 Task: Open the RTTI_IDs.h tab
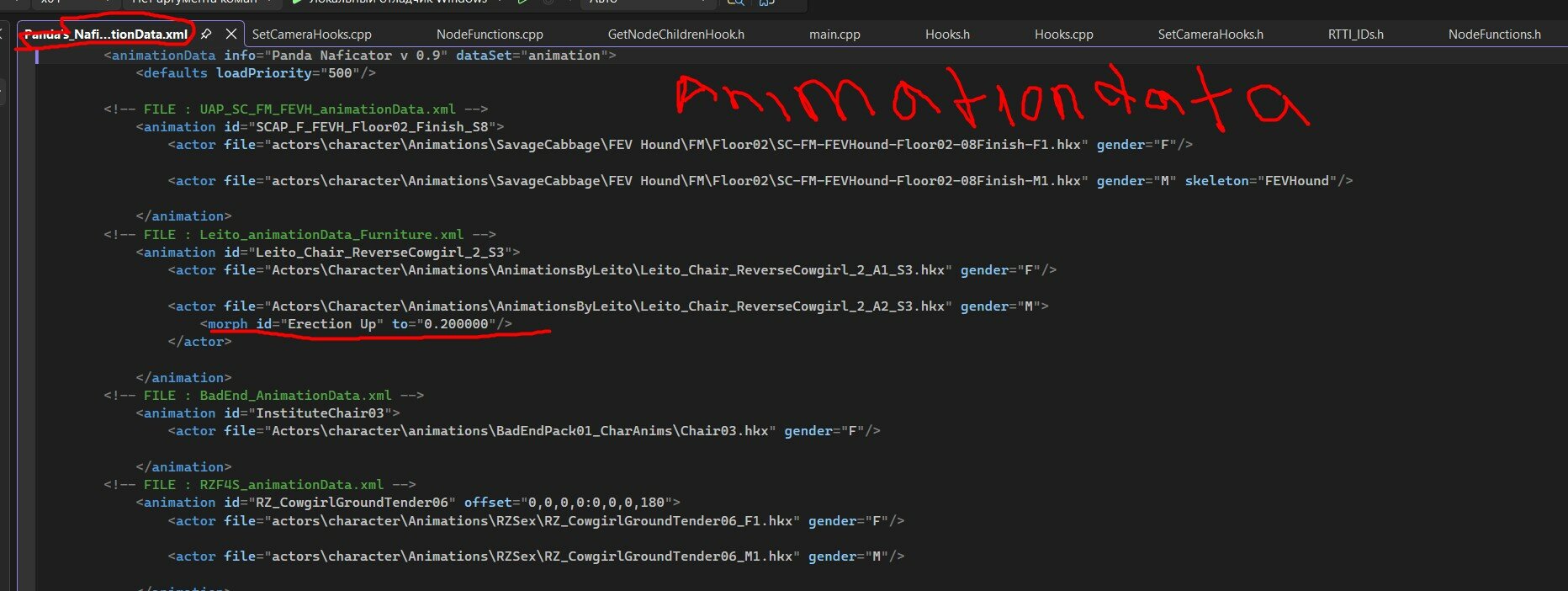[x=1356, y=35]
